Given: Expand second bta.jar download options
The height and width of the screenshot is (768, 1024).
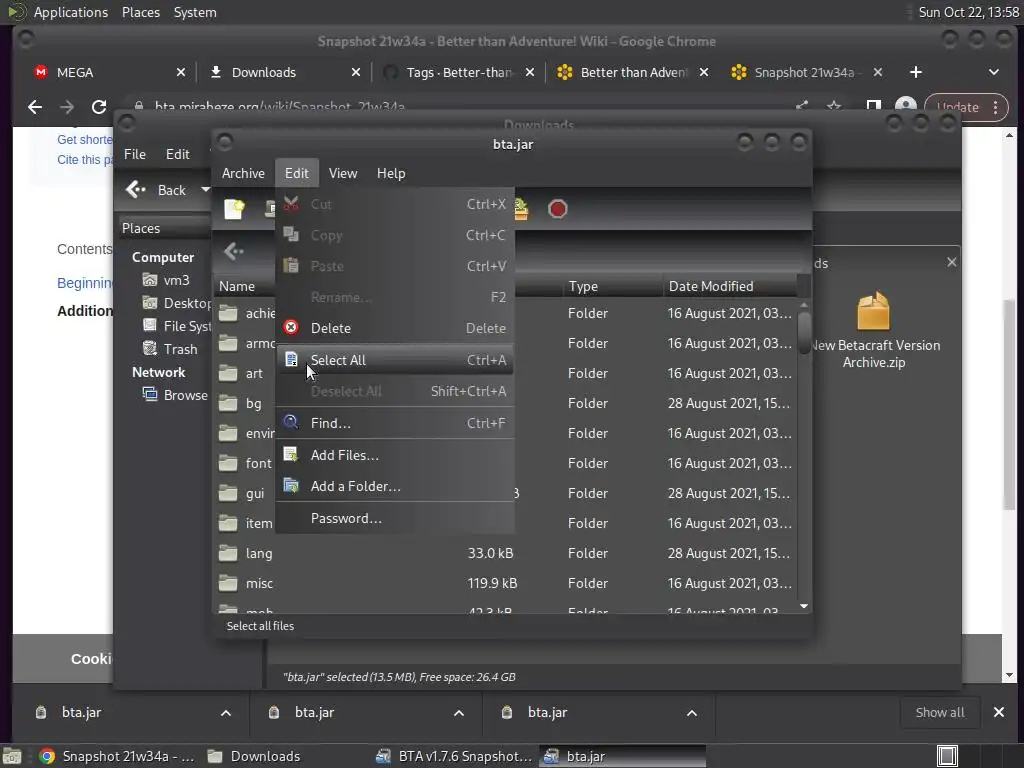Looking at the screenshot, I should 458,713.
